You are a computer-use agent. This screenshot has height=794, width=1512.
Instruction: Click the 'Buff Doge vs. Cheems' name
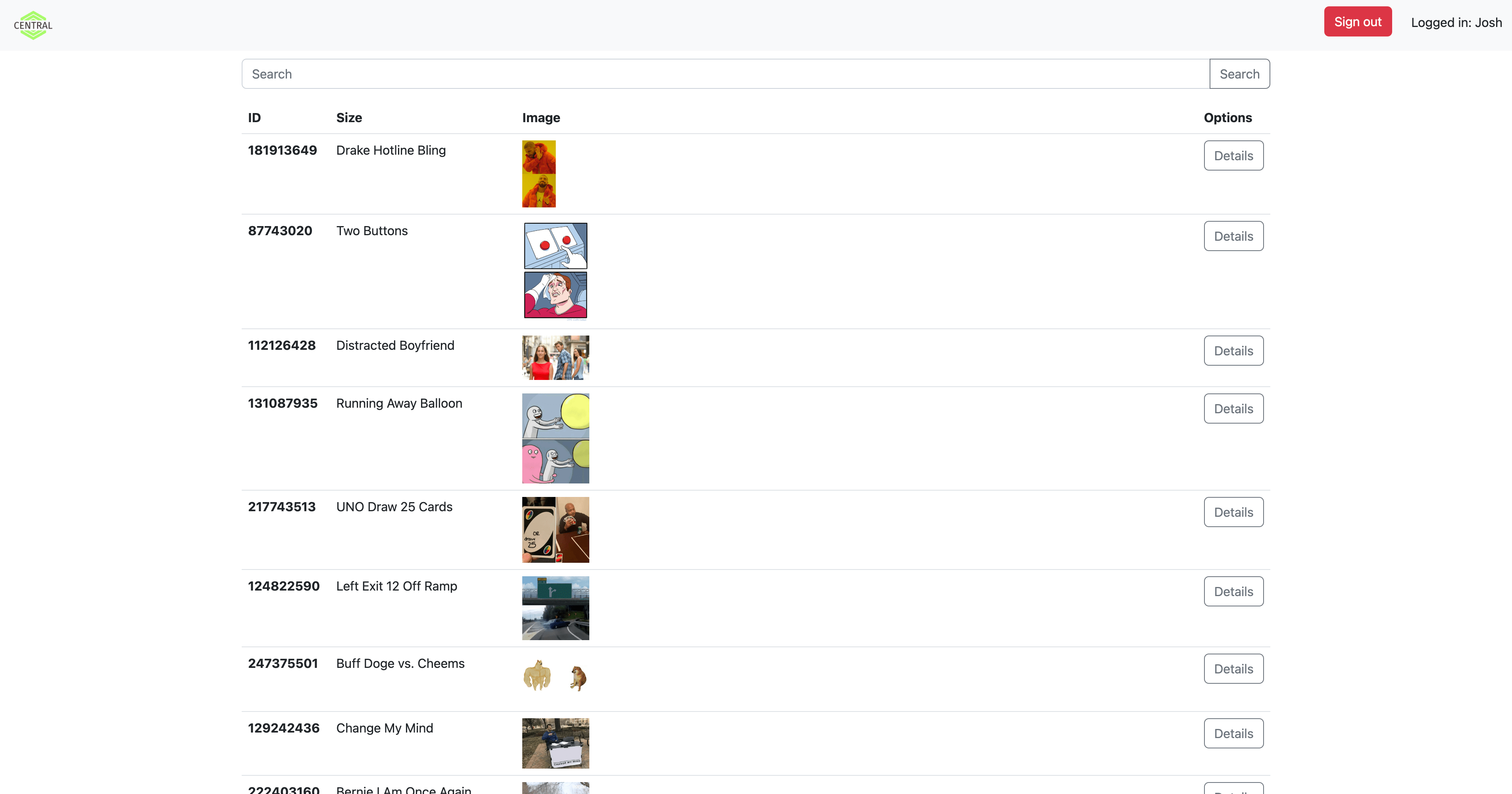tap(400, 663)
